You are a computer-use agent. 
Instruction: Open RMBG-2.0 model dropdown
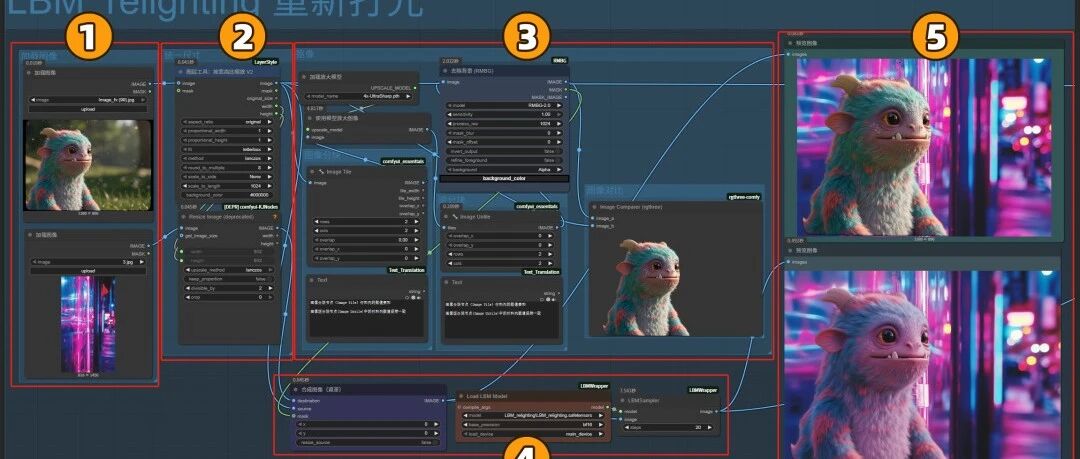pos(506,105)
